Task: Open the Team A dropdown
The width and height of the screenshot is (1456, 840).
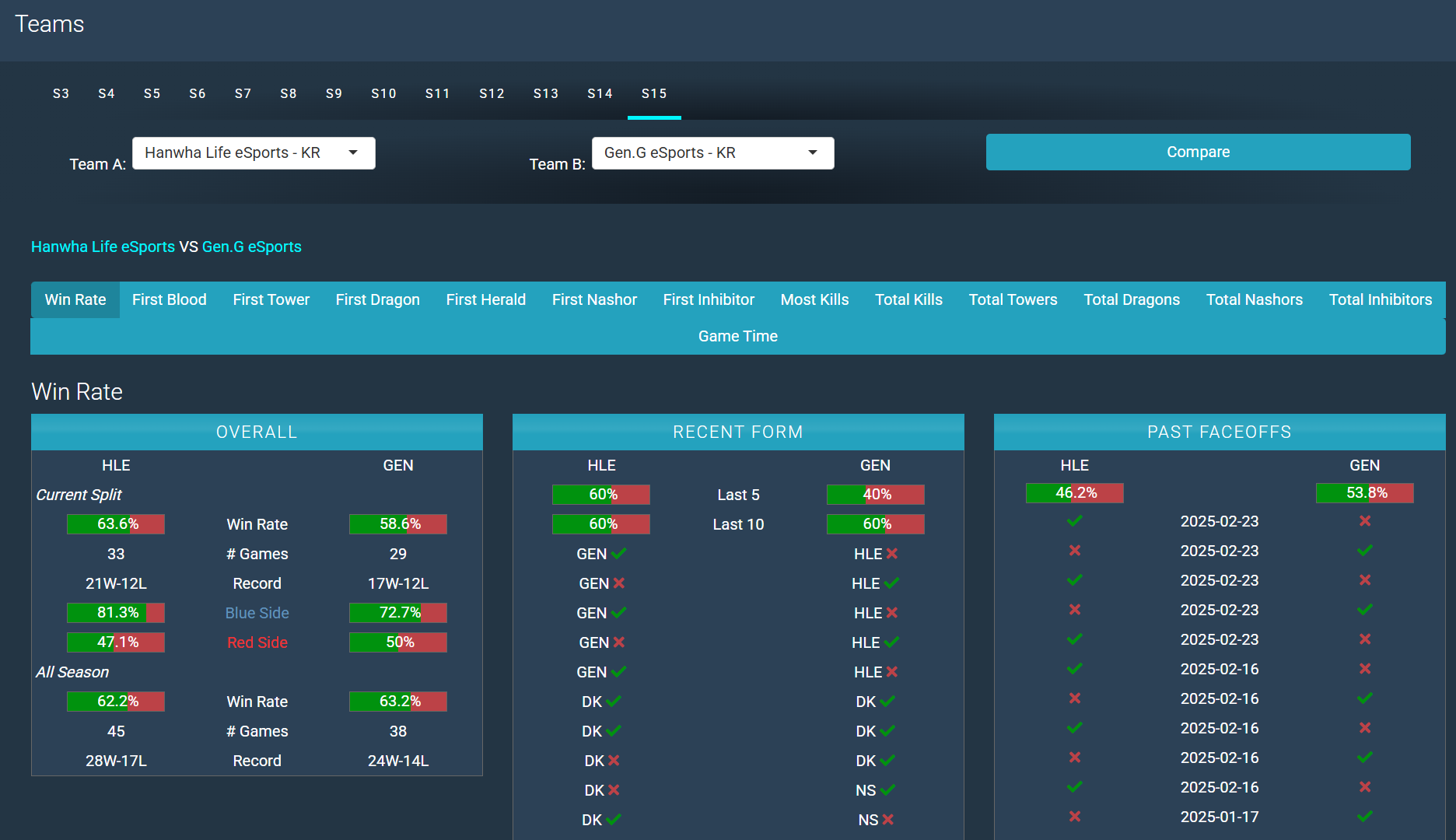Action: point(254,153)
